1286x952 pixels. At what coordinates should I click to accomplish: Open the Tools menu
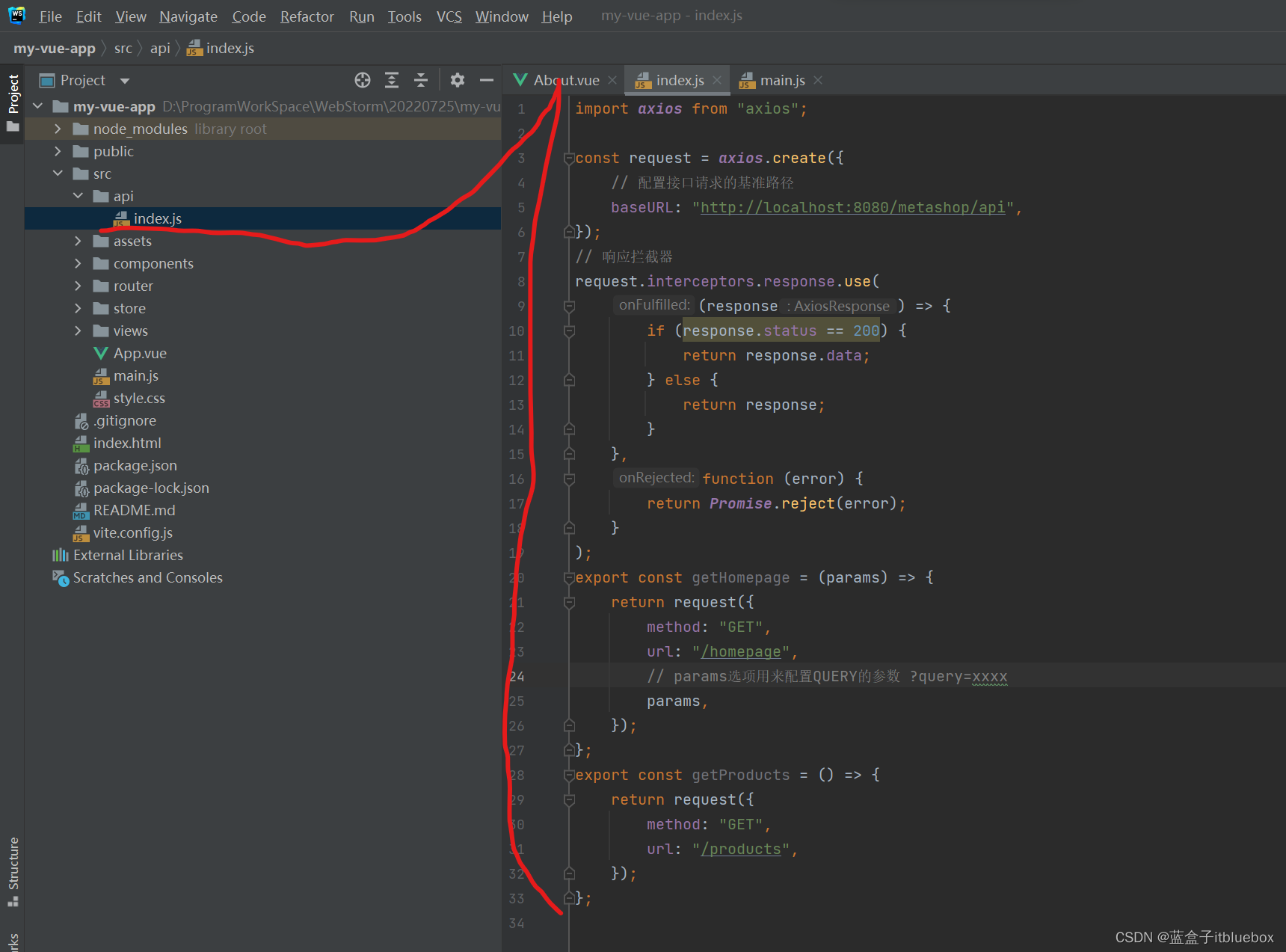(x=404, y=16)
